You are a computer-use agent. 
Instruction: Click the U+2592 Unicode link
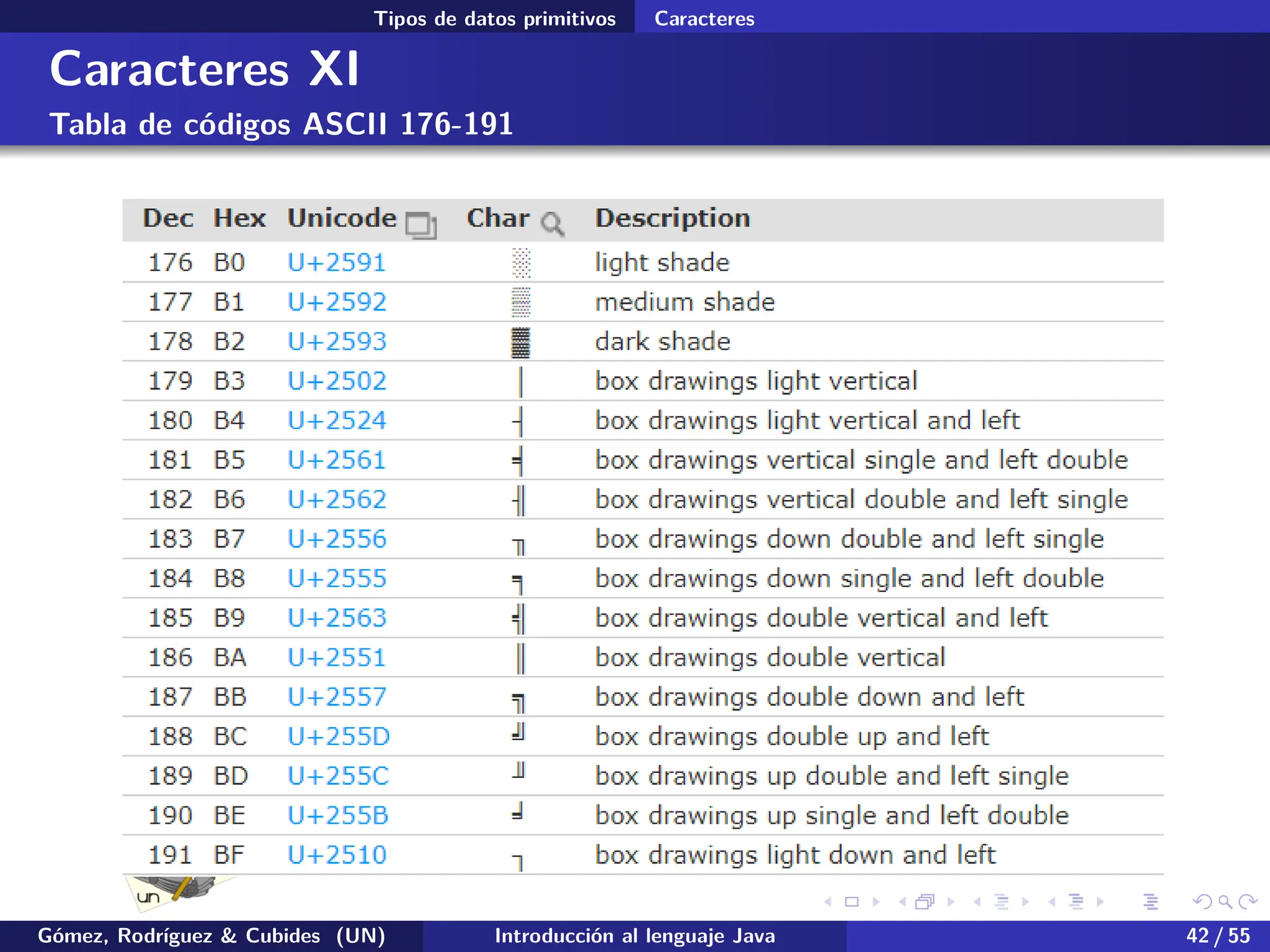tap(337, 302)
